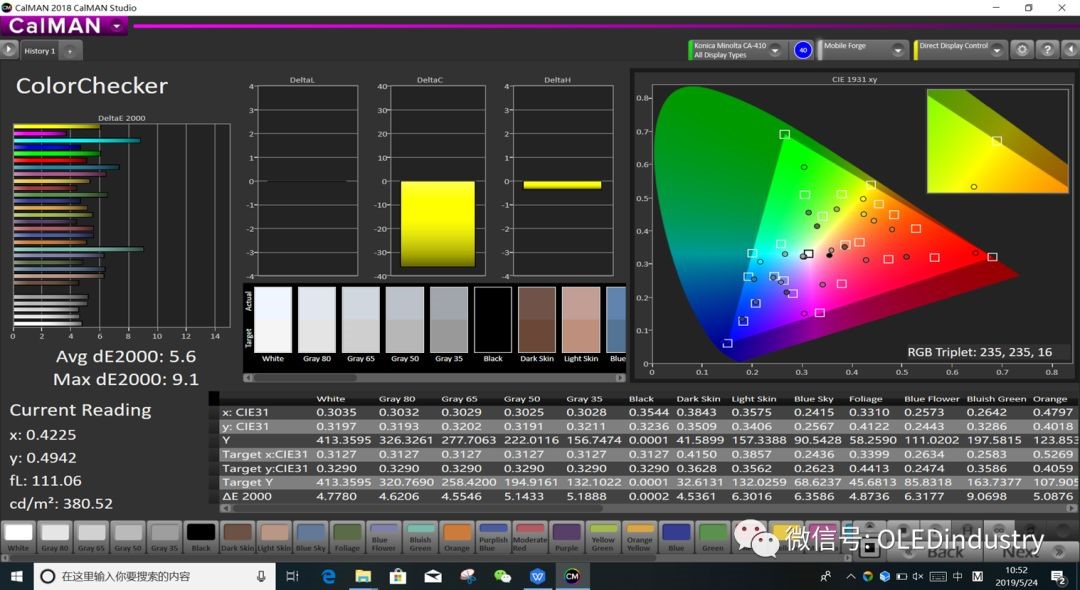This screenshot has height=590, width=1080.
Task: Open the Mobile Forge source dropdown
Action: click(x=897, y=50)
